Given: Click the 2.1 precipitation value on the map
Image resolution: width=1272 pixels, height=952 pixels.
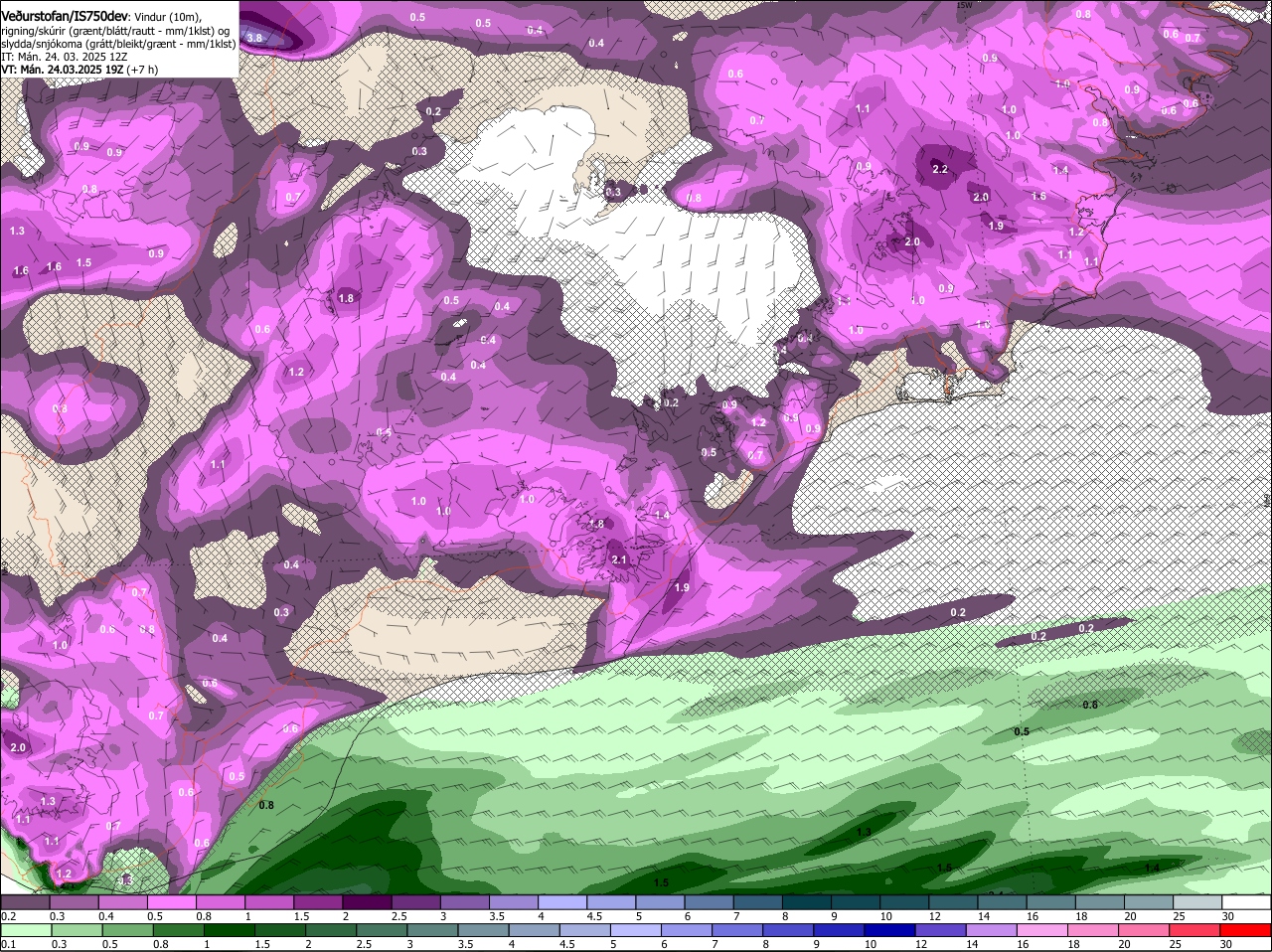Looking at the screenshot, I should (x=619, y=559).
